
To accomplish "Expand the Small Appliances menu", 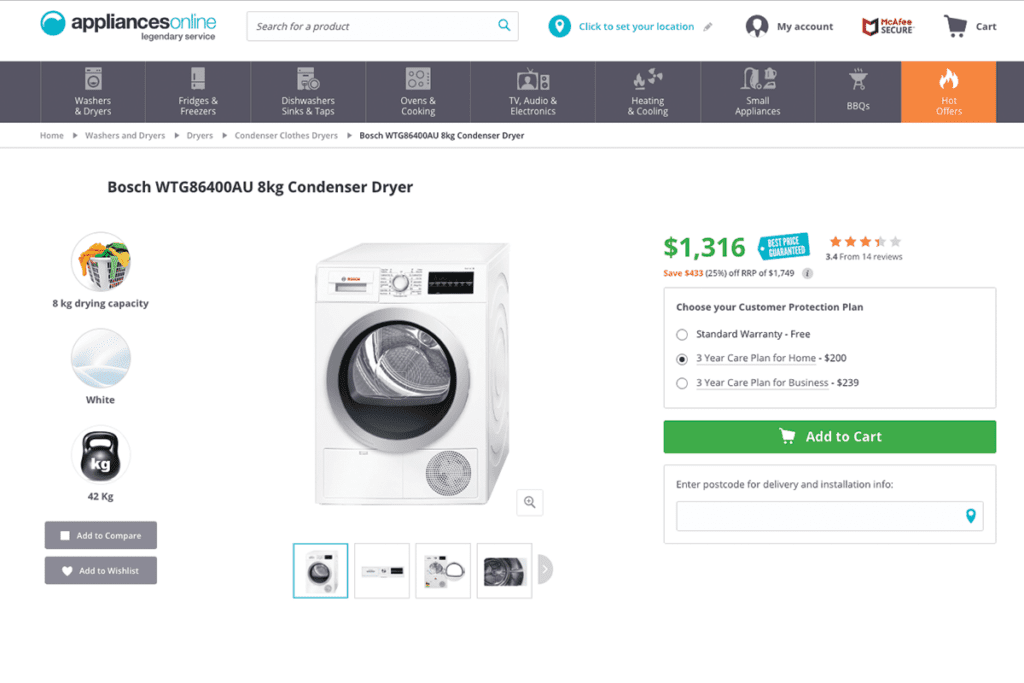I will pyautogui.click(x=758, y=92).
